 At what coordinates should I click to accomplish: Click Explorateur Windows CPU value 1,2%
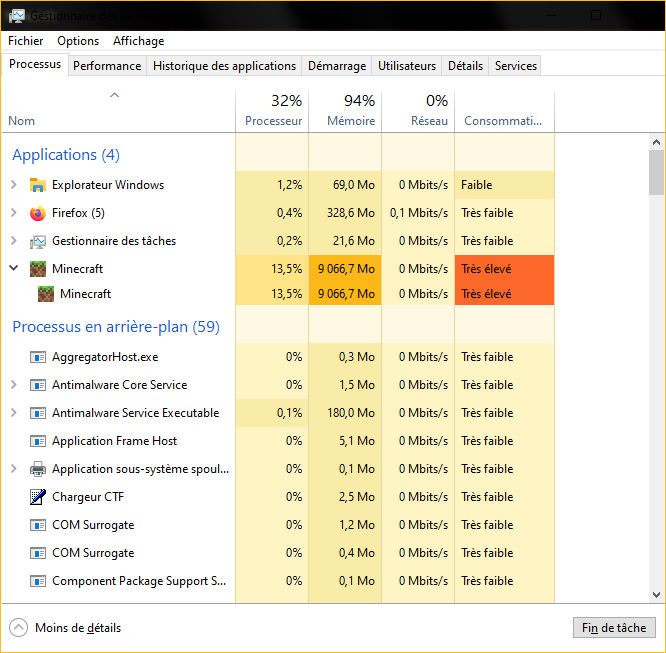point(290,185)
